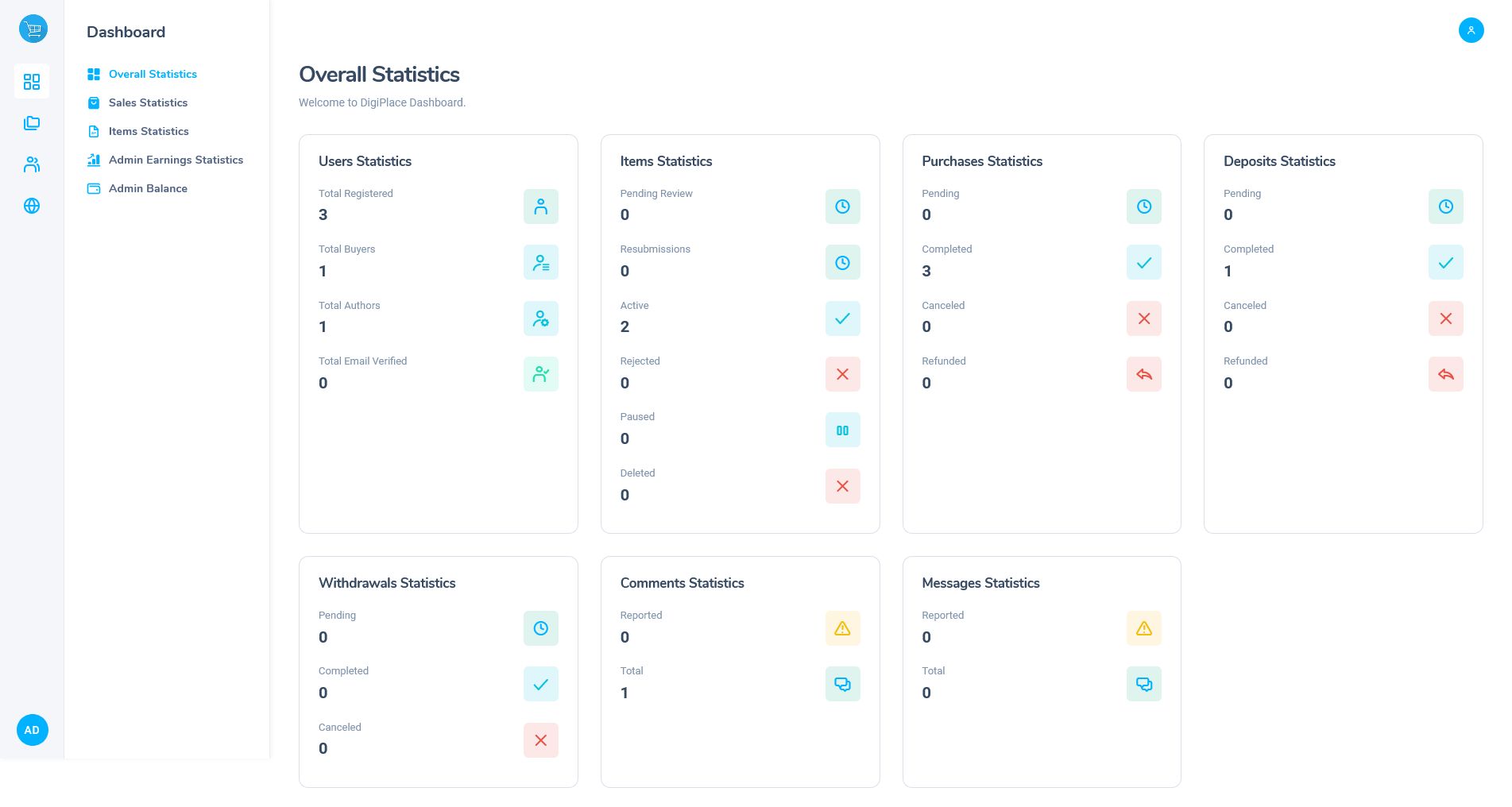Image resolution: width=1512 pixels, height=807 pixels.
Task: Open the dashboard grid icon in sidebar
Action: pos(32,82)
